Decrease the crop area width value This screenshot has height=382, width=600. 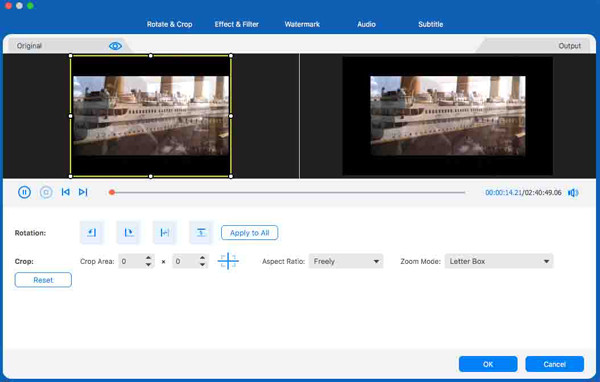click(148, 264)
